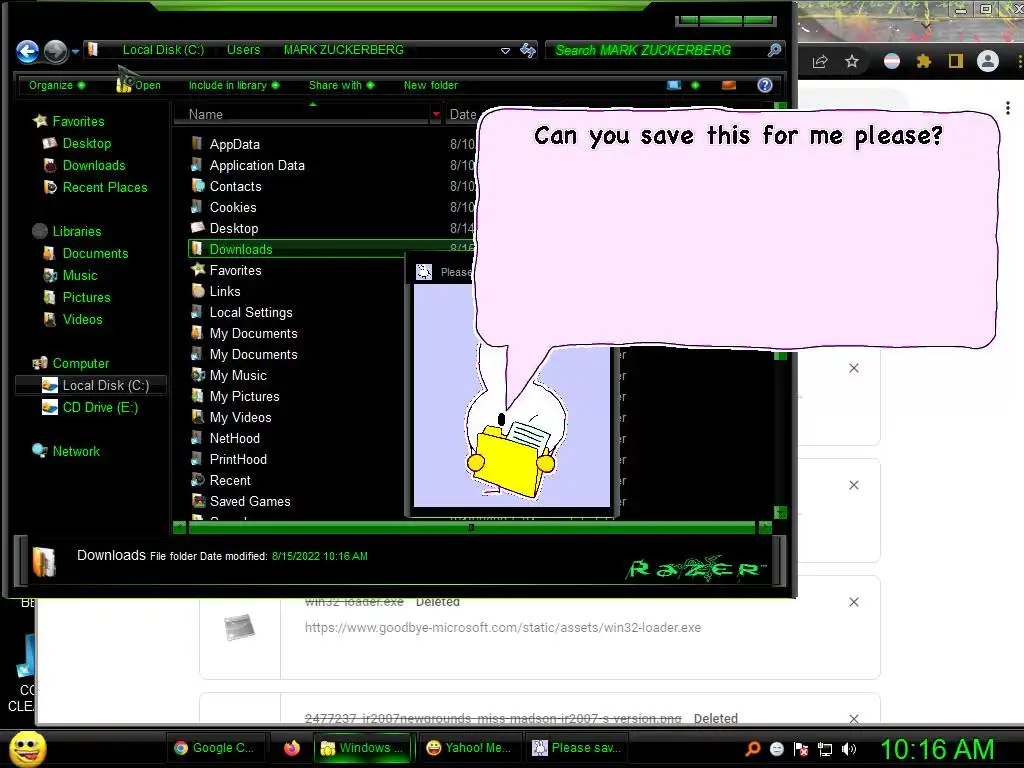Select the Recent folder
This screenshot has width=1024, height=768.
click(230, 480)
